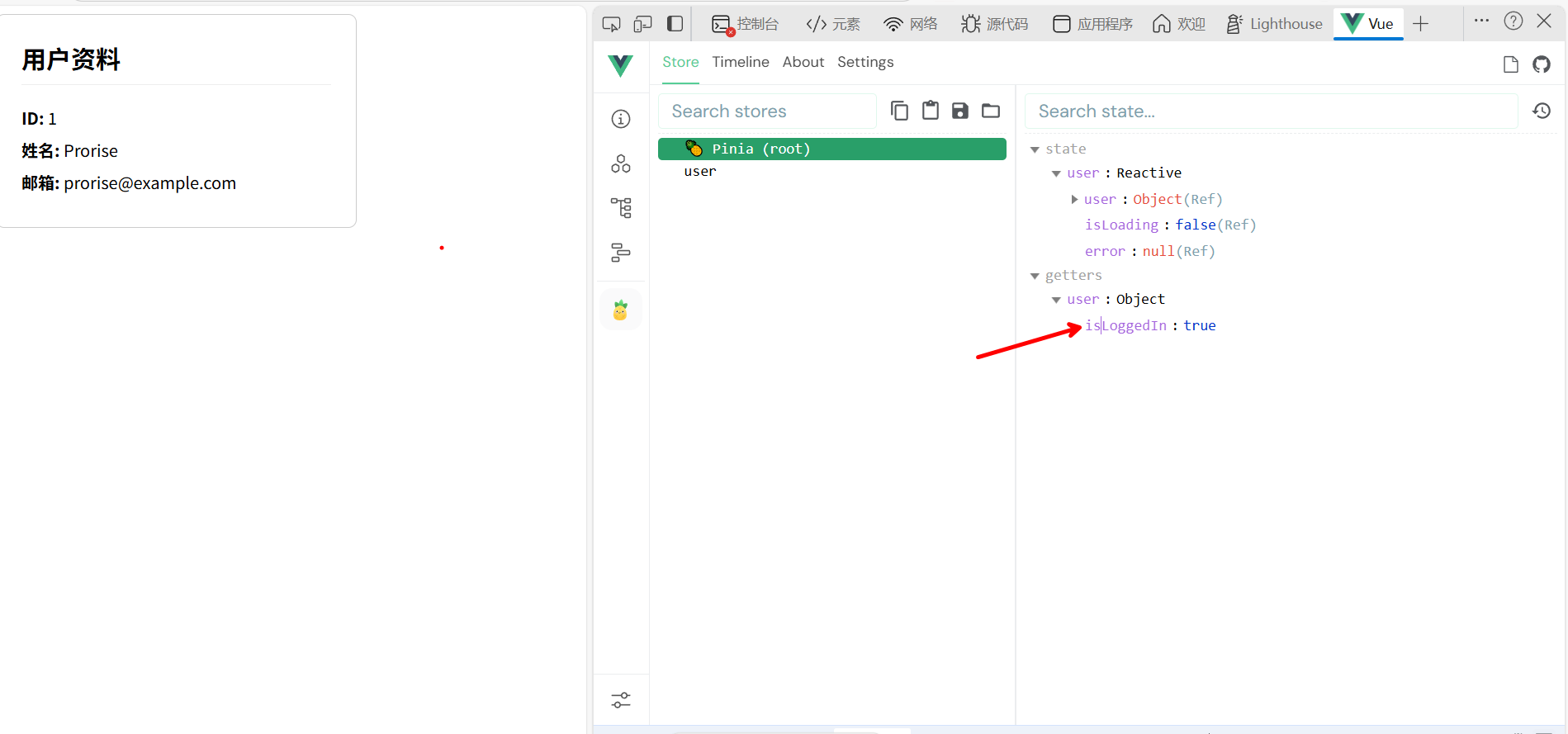Click the Search state input field
The height and width of the screenshot is (734, 1568).
[x=1270, y=111]
